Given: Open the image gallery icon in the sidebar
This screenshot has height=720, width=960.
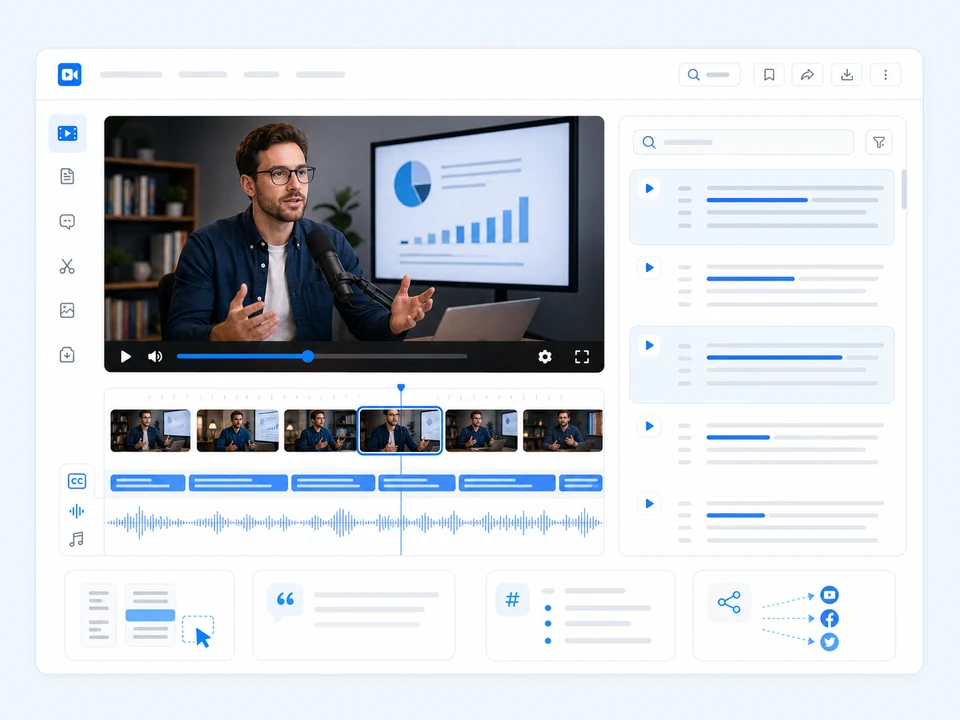Looking at the screenshot, I should [67, 310].
